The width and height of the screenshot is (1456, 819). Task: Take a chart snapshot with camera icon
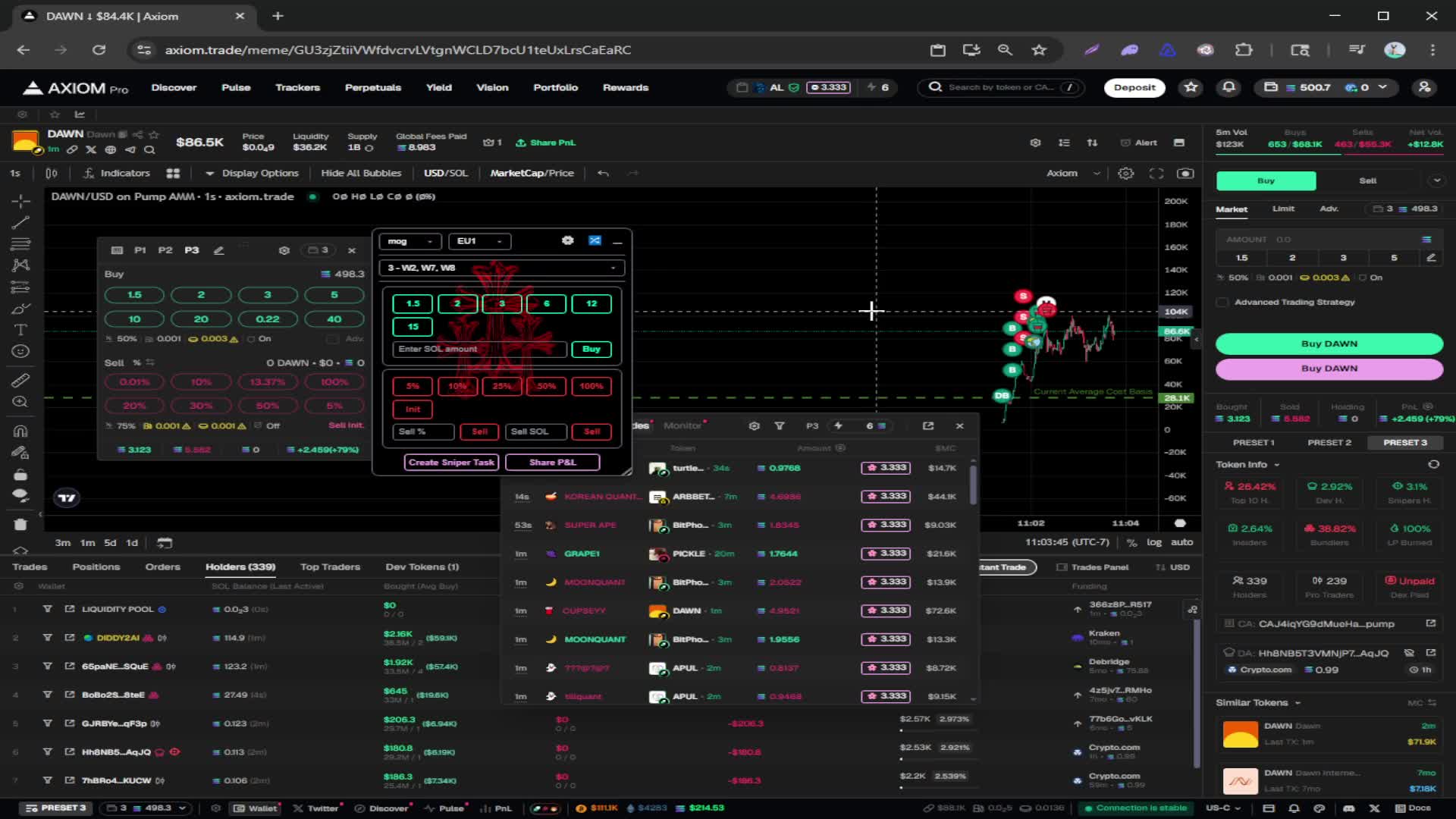coord(1185,173)
